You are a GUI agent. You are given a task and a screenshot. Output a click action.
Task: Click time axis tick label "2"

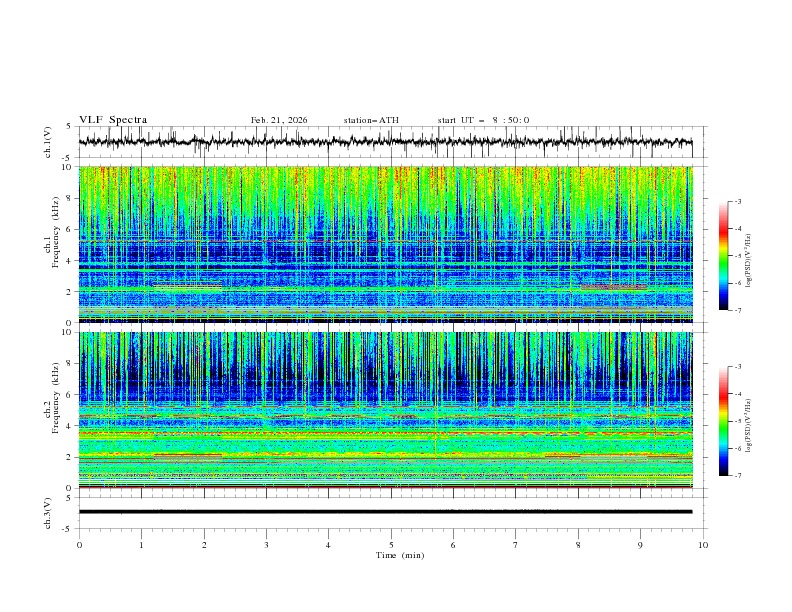tap(204, 545)
